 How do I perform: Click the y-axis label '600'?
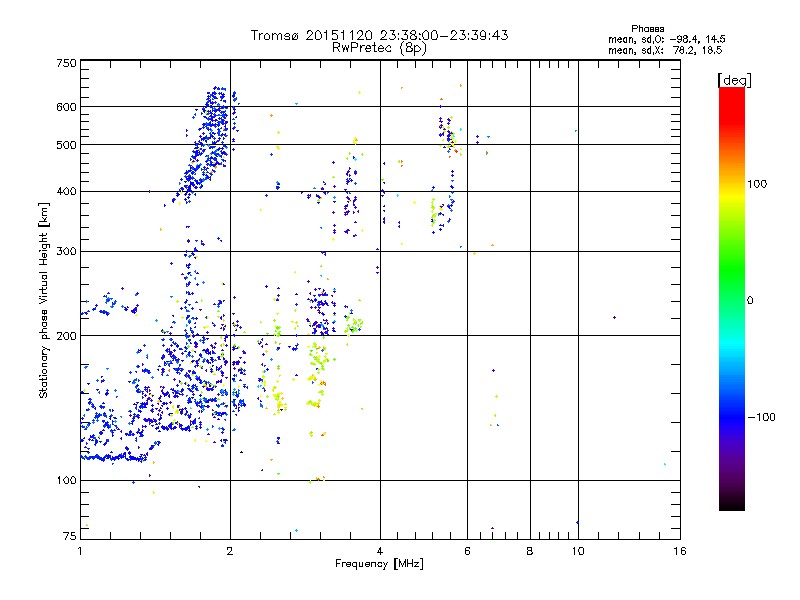point(67,107)
